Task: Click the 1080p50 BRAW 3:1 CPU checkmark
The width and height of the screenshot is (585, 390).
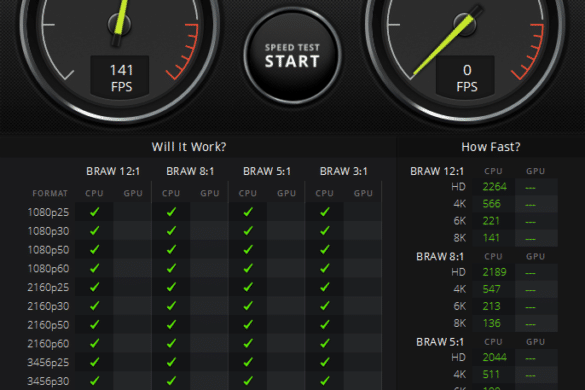Action: click(x=325, y=249)
